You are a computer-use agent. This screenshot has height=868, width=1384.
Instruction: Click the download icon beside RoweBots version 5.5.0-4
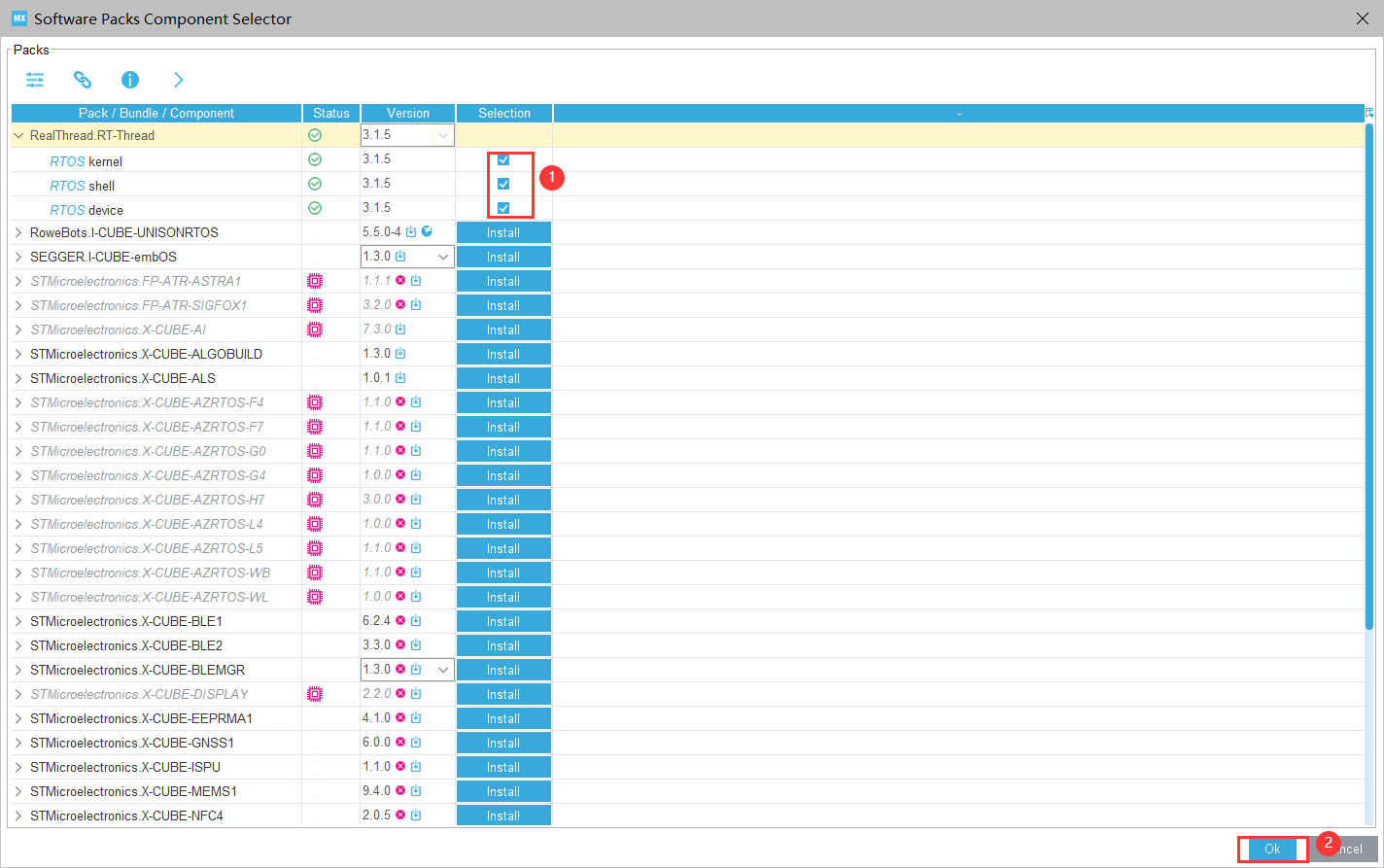411,232
